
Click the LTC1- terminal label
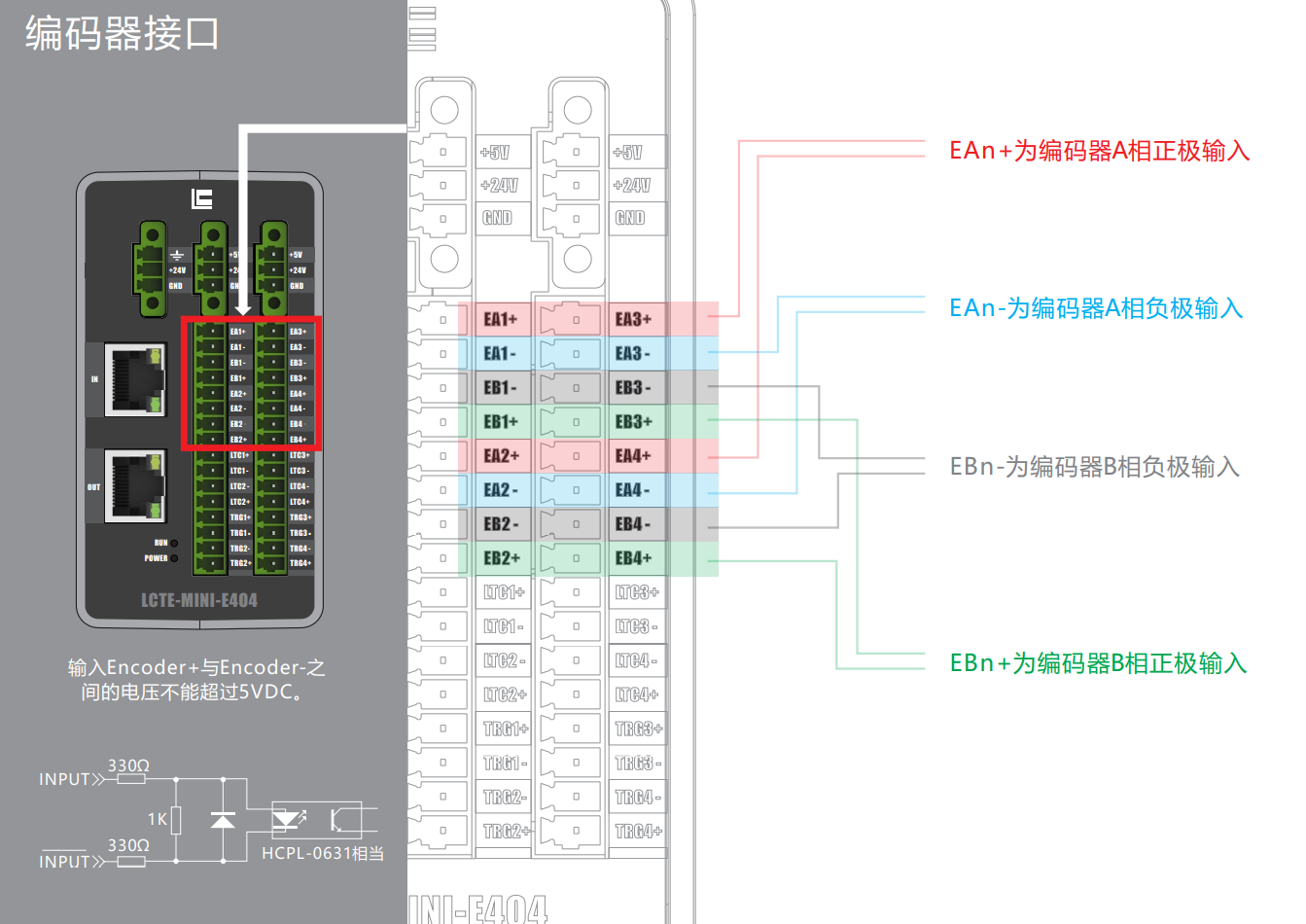[x=505, y=625]
